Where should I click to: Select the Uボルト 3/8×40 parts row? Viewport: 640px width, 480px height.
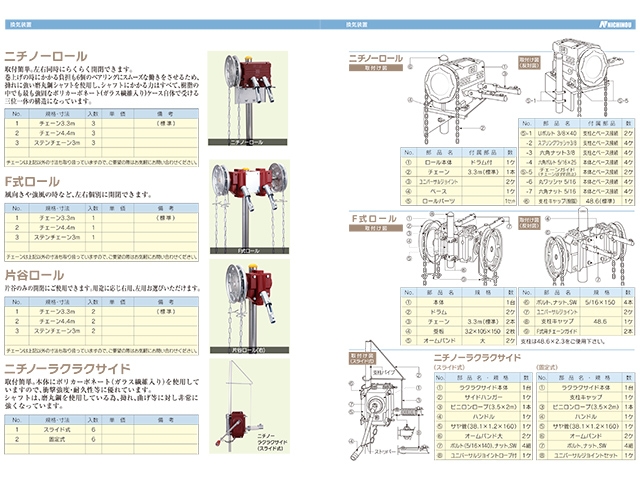point(576,133)
